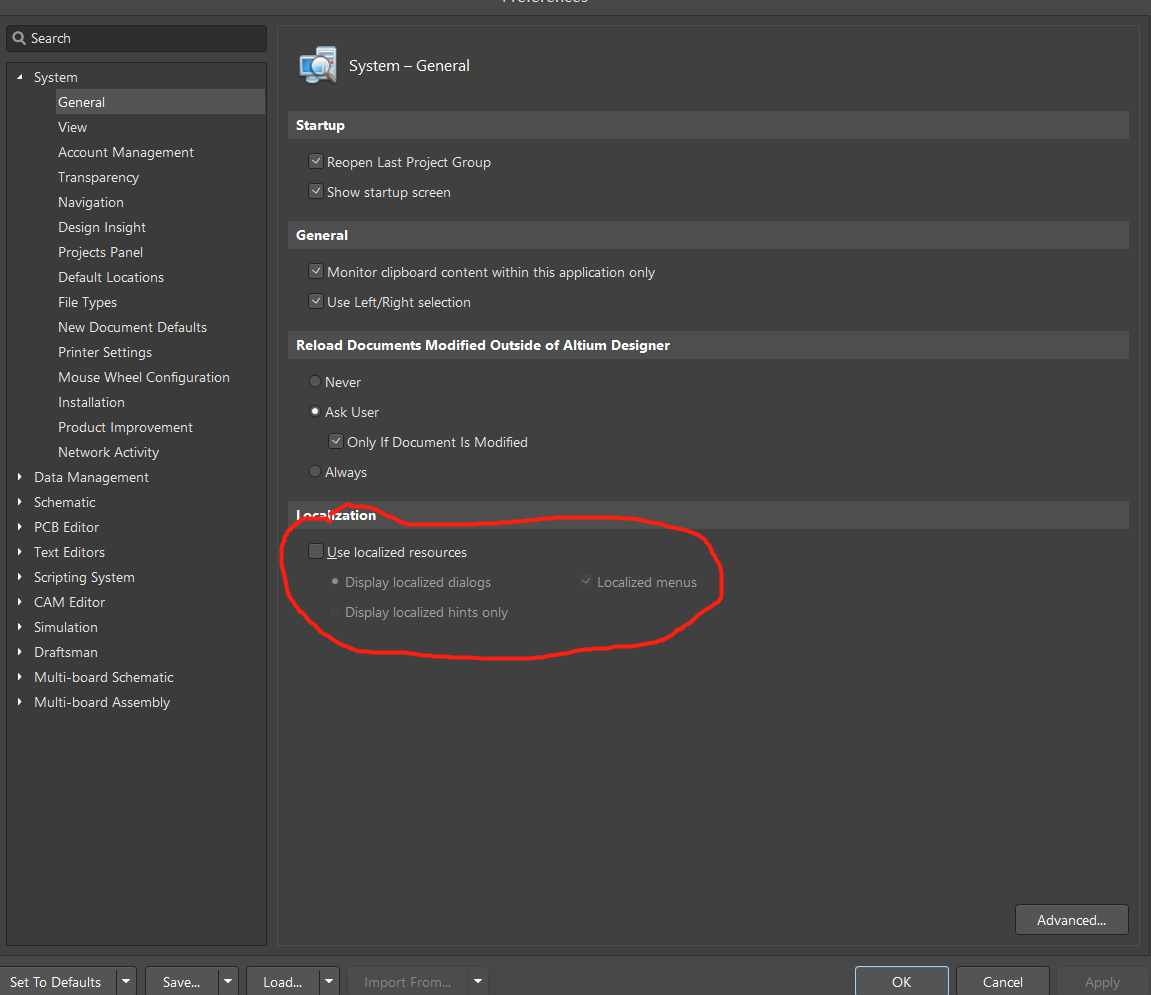1151x995 pixels.
Task: Select the Always radio button
Action: tap(315, 471)
